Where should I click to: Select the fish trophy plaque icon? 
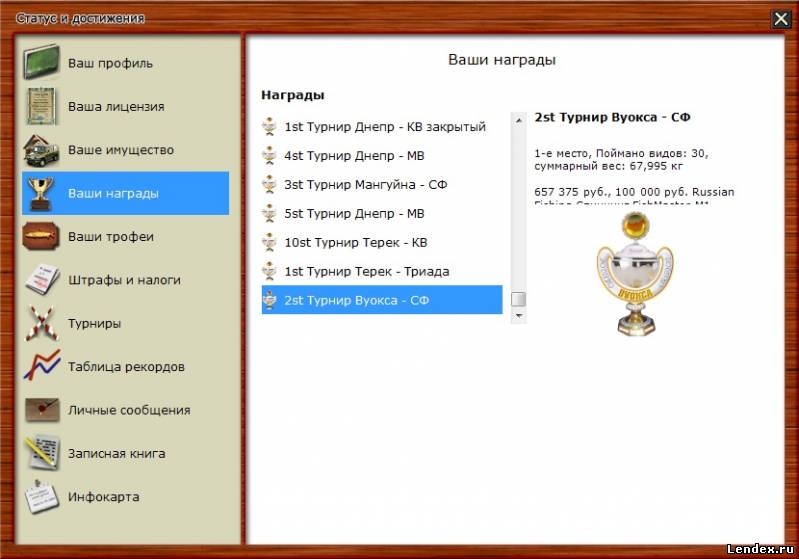(x=42, y=237)
